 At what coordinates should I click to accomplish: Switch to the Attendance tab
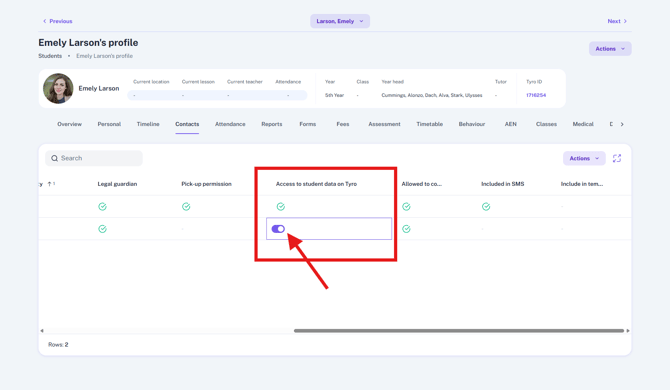click(x=230, y=124)
